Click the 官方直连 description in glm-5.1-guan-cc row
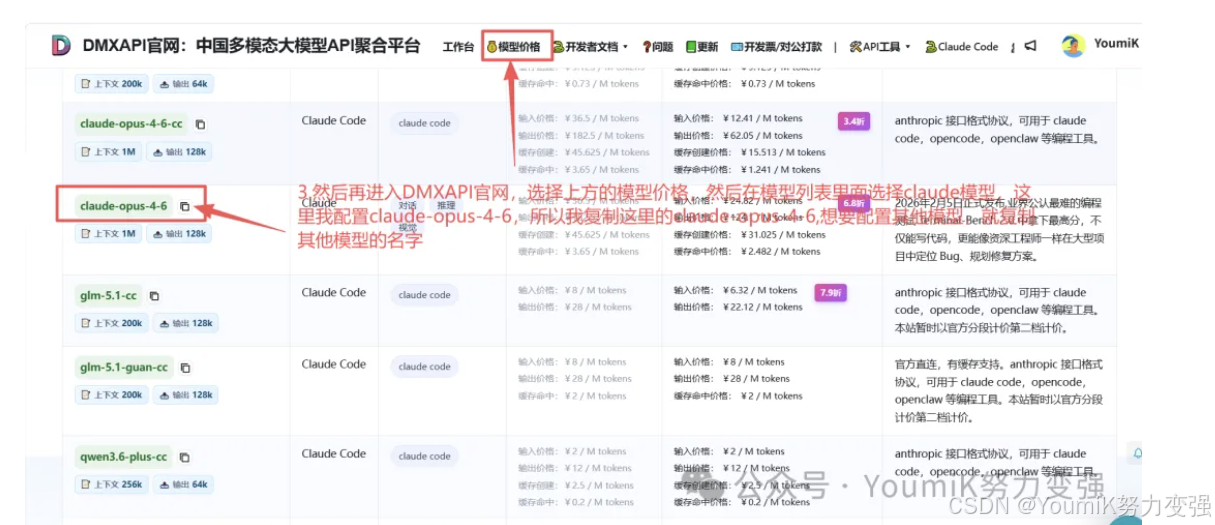Screen dimensions: 1215x525 click(999, 392)
